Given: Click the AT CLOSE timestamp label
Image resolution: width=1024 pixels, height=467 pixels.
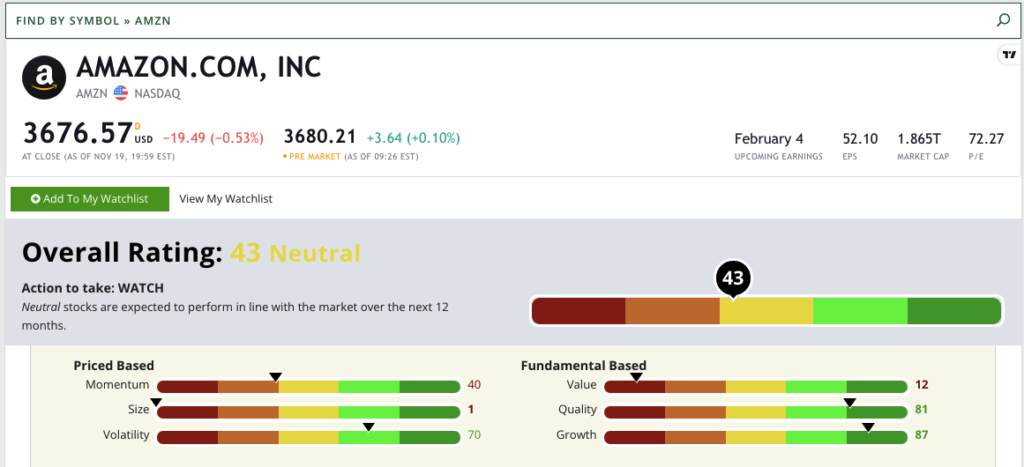Looking at the screenshot, I should (98, 157).
